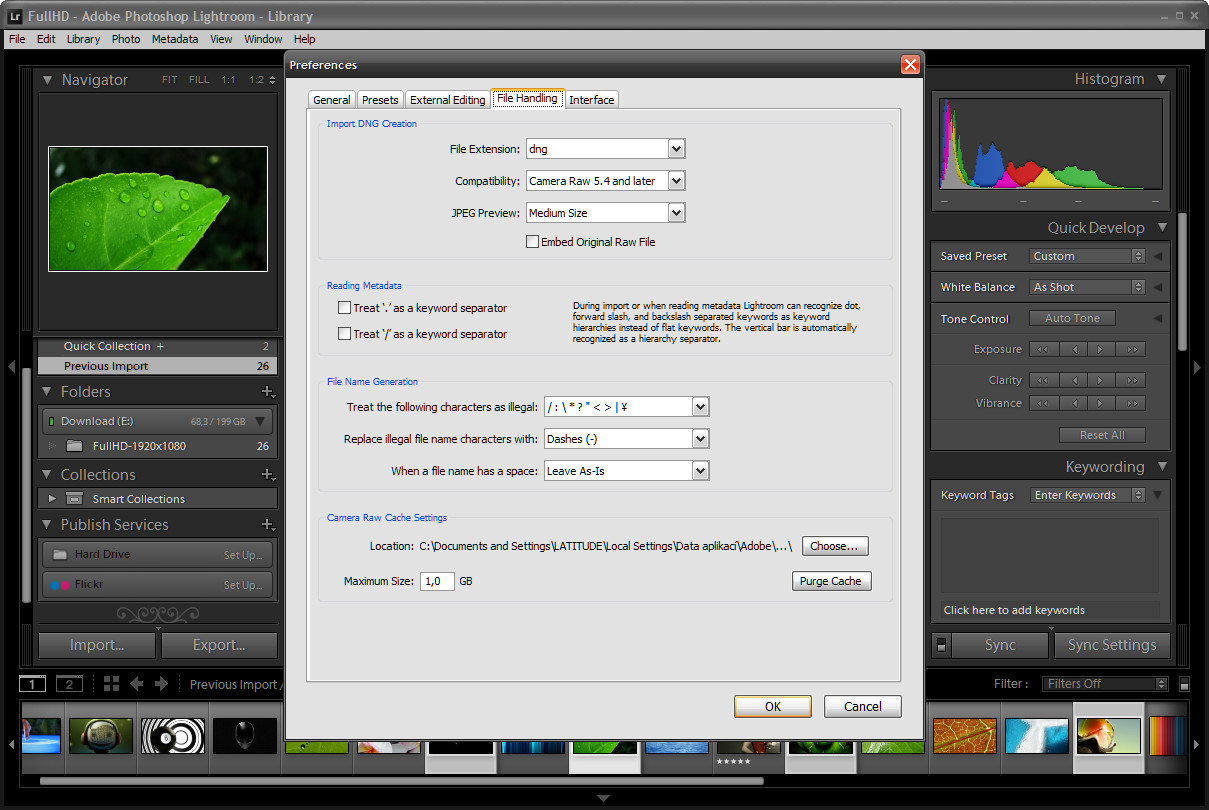1209x810 pixels.
Task: Click the add folder plus icon in Folders
Action: 267,392
